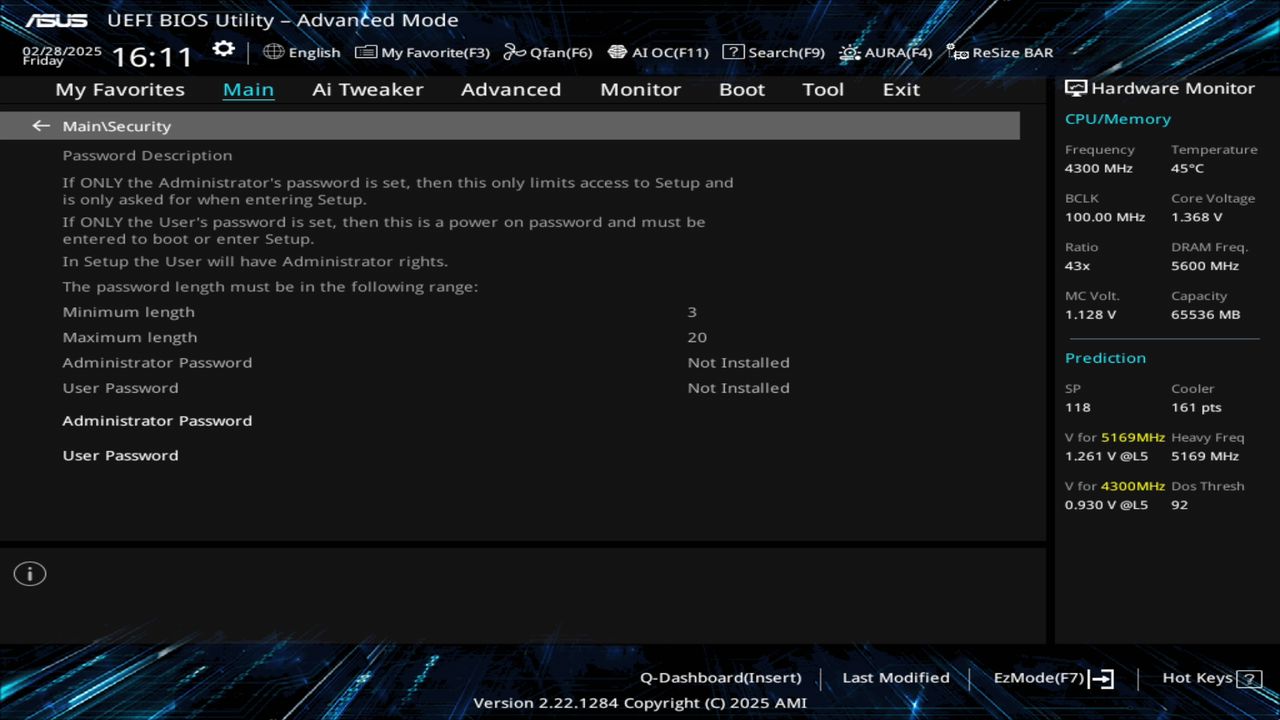The height and width of the screenshot is (720, 1280).
Task: Click the Version 2.22.1284 copyright text
Action: (x=640, y=703)
